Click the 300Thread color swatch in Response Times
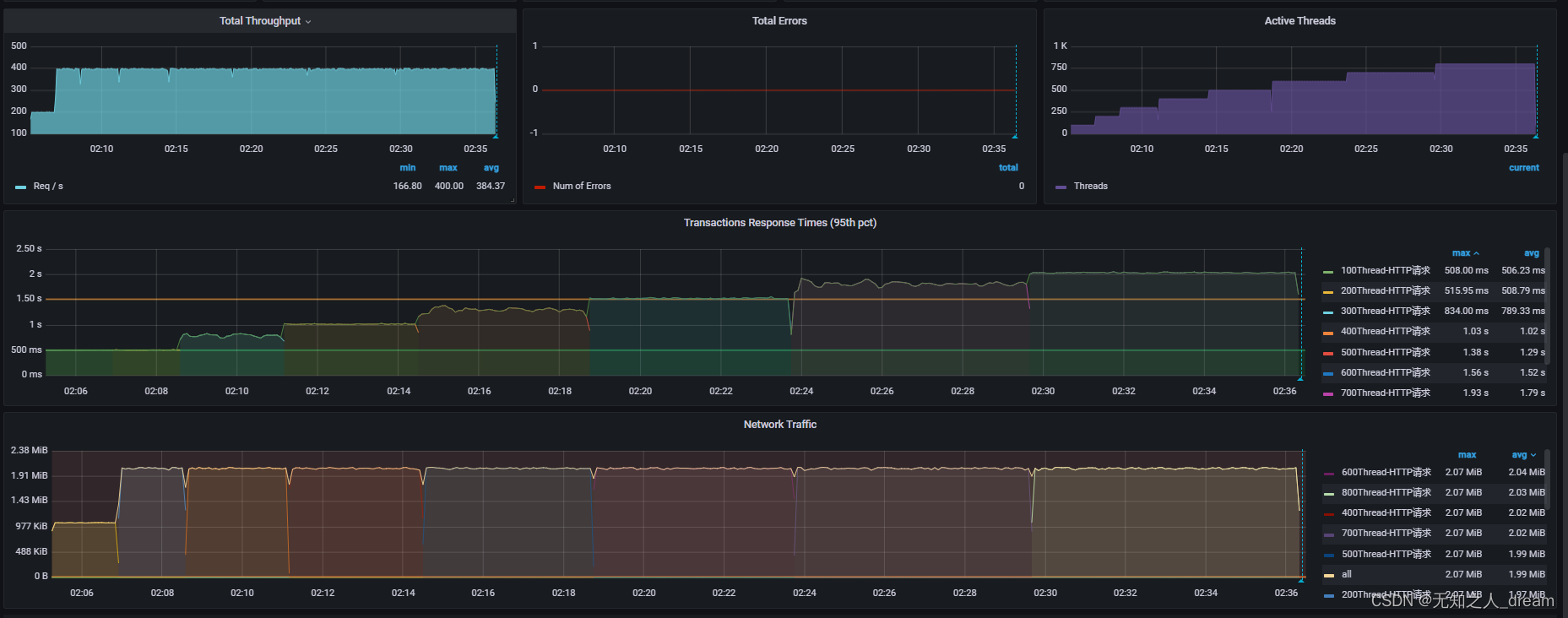Screen dimensions: 1568x618 pos(1328,312)
